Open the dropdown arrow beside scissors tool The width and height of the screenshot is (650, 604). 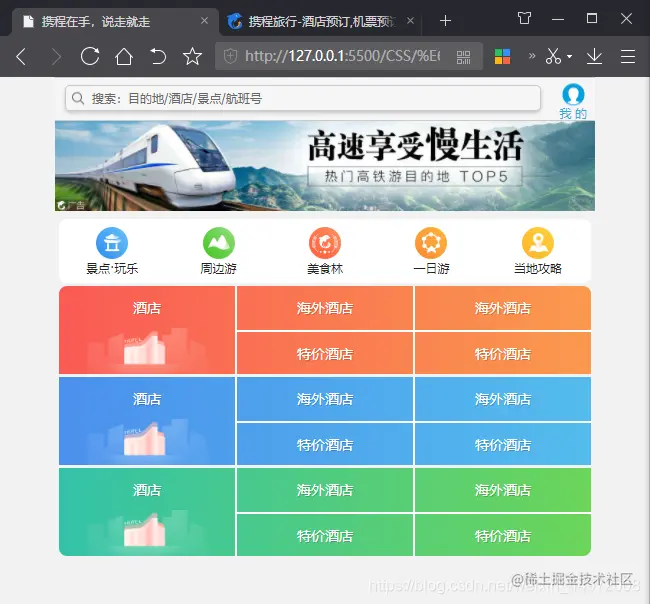pos(570,56)
